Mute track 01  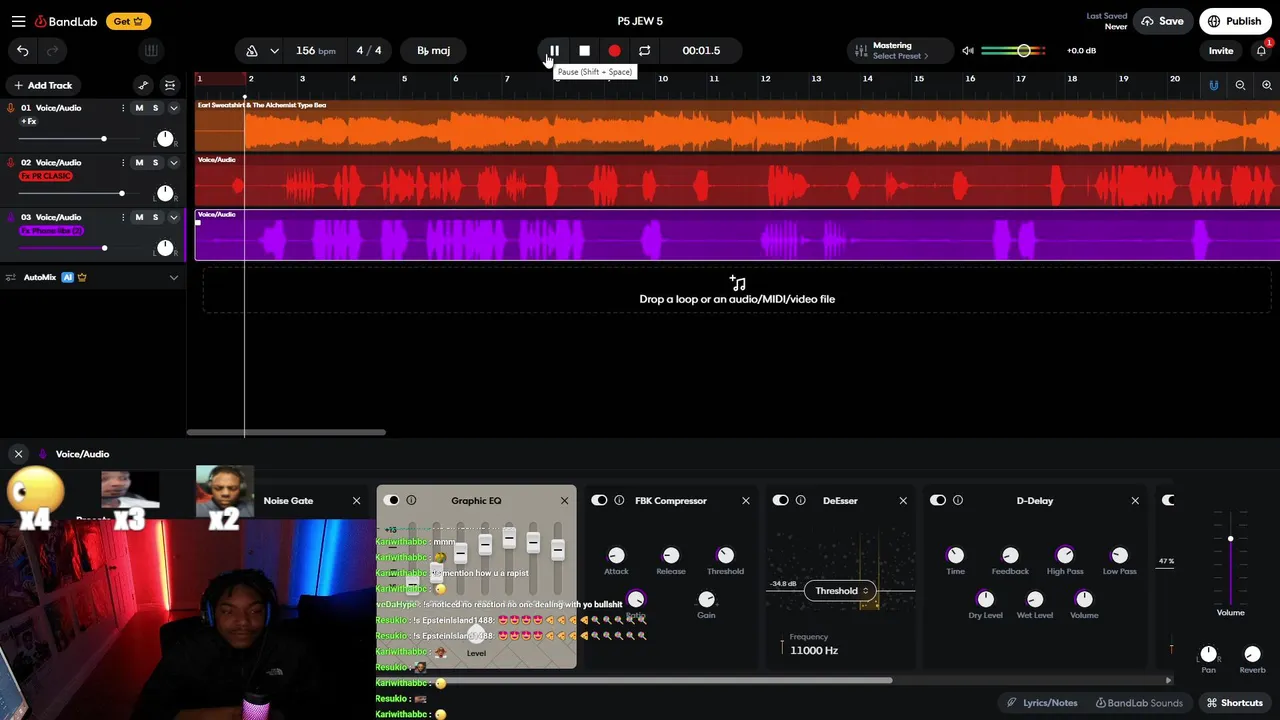tap(139, 108)
